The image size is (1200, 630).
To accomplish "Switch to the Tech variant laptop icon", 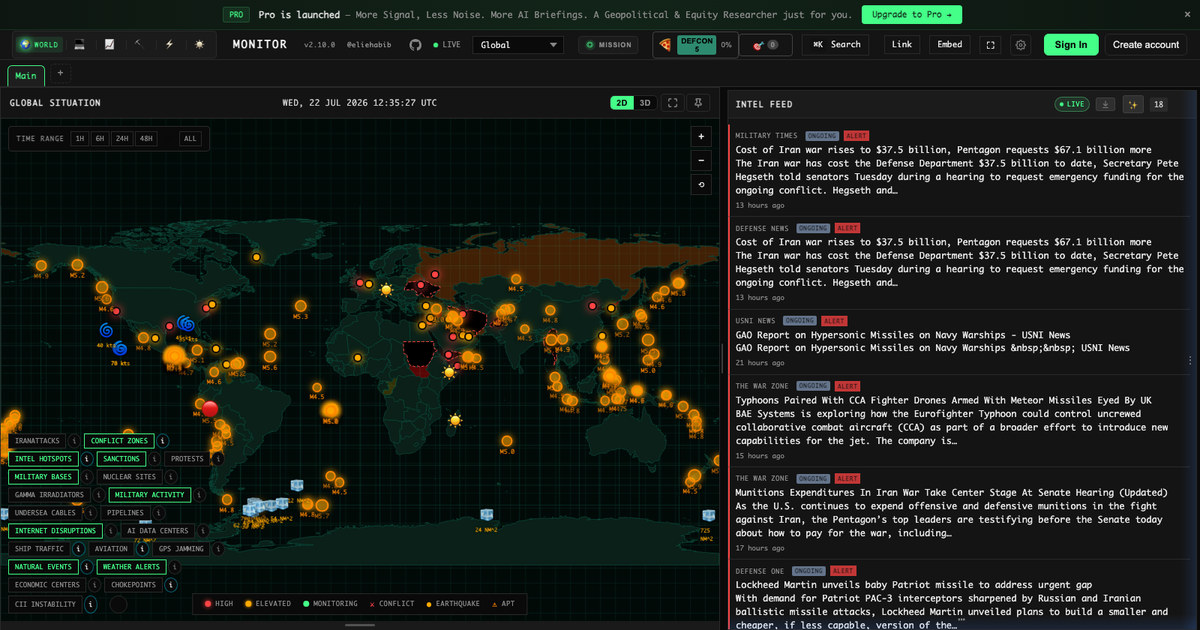I will tap(80, 45).
